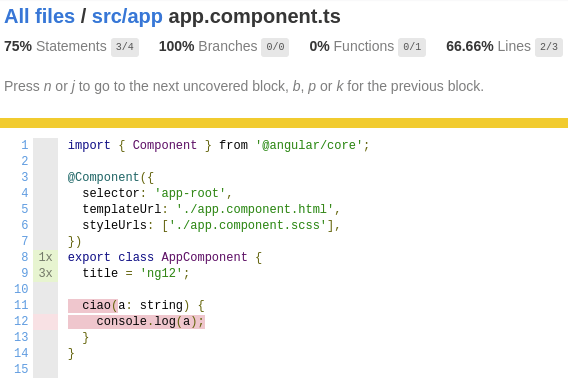Click line number 15 in gutter
568x380 pixels.
click(21, 369)
